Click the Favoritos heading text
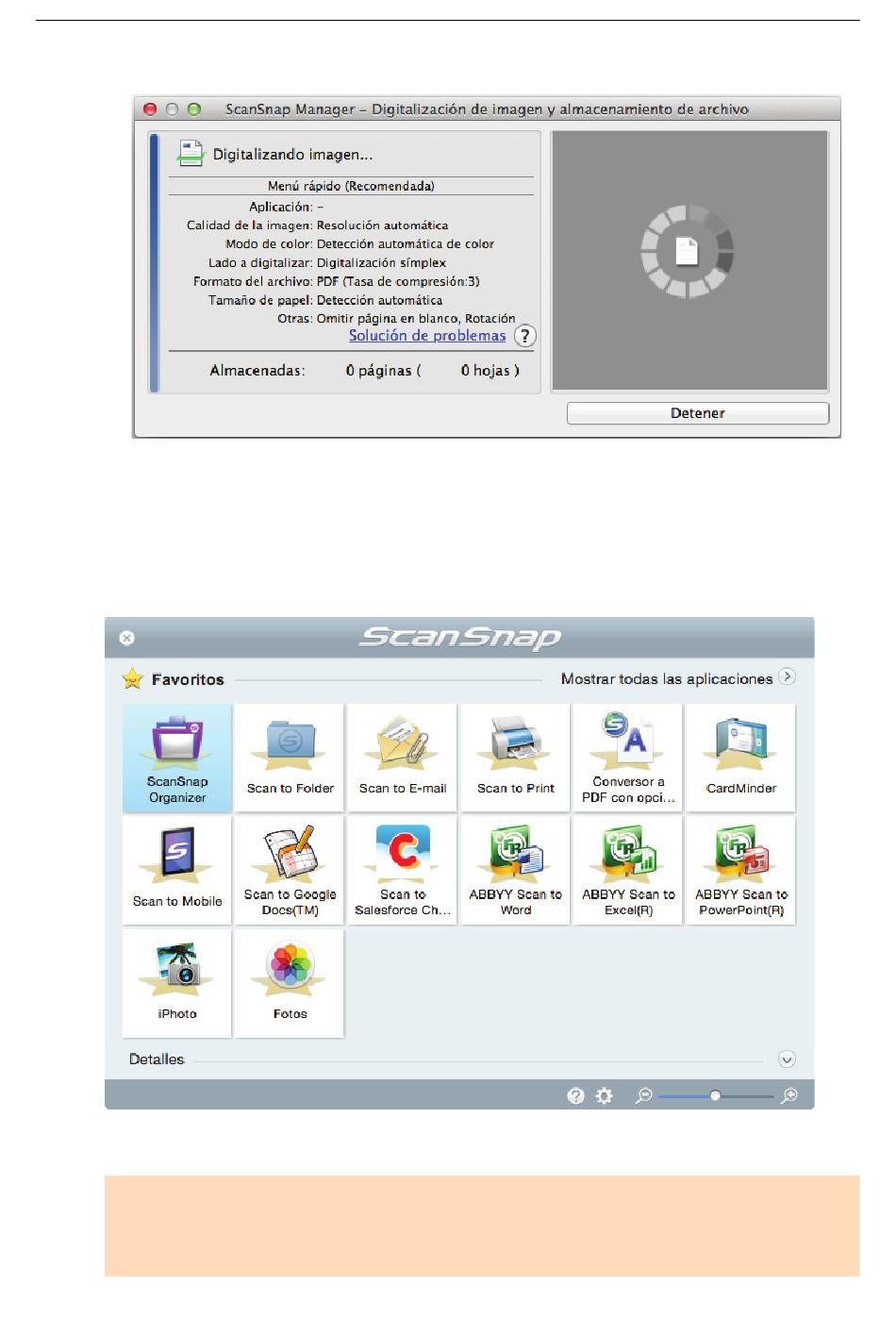The width and height of the screenshot is (896, 1318). point(188,679)
